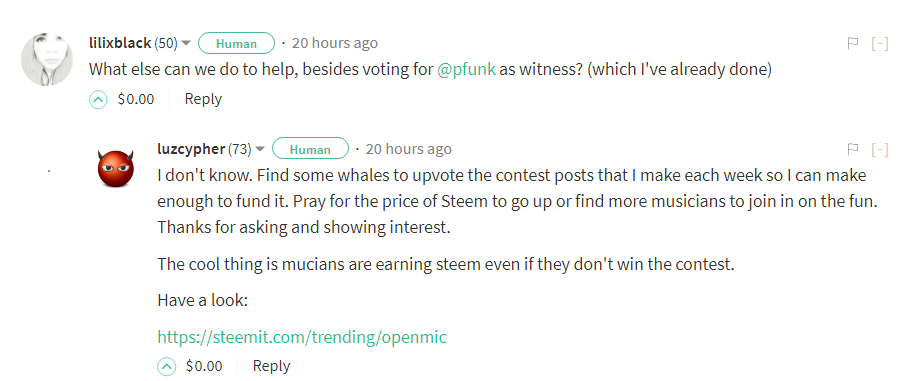Open luzcypher's devil avatar
The image size is (918, 381).
(x=115, y=169)
